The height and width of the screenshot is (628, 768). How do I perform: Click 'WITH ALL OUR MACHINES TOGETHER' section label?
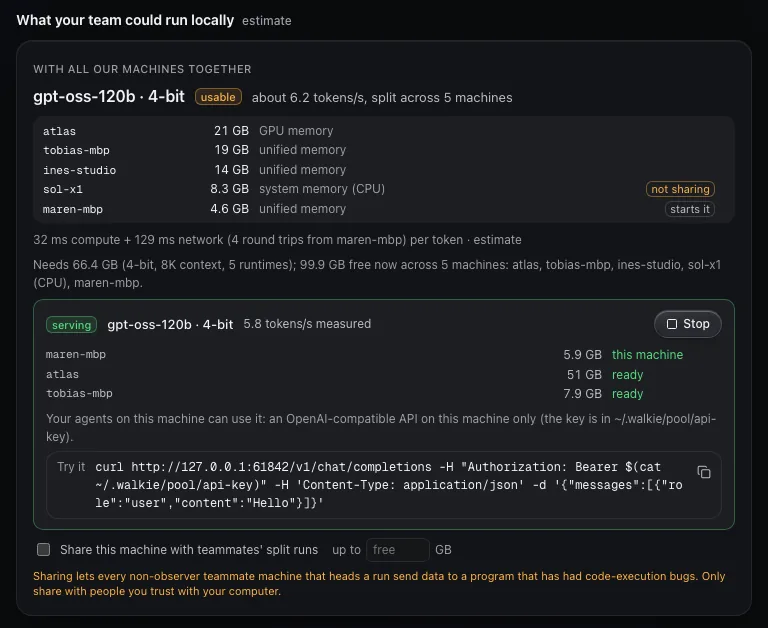click(142, 69)
